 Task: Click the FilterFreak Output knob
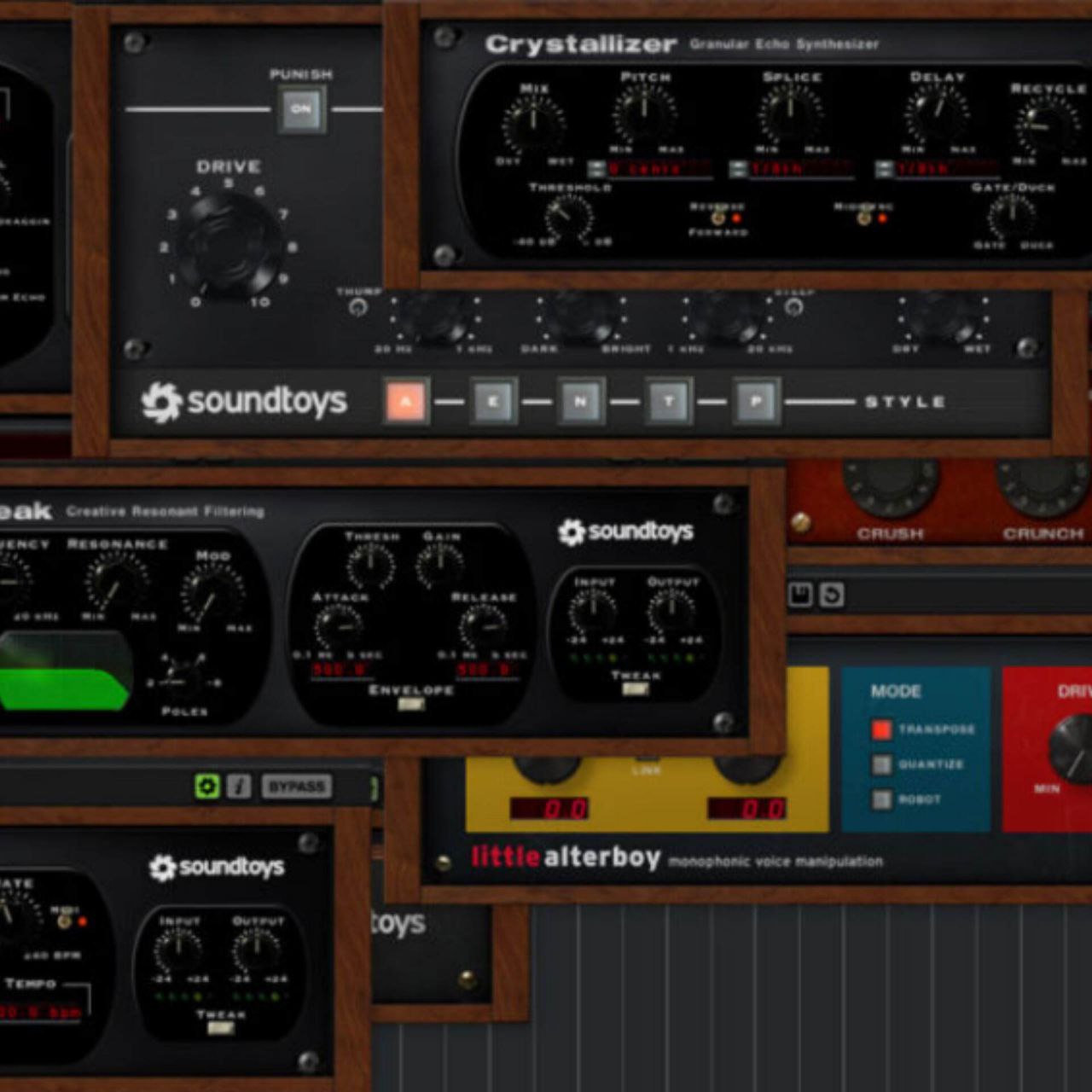click(671, 612)
